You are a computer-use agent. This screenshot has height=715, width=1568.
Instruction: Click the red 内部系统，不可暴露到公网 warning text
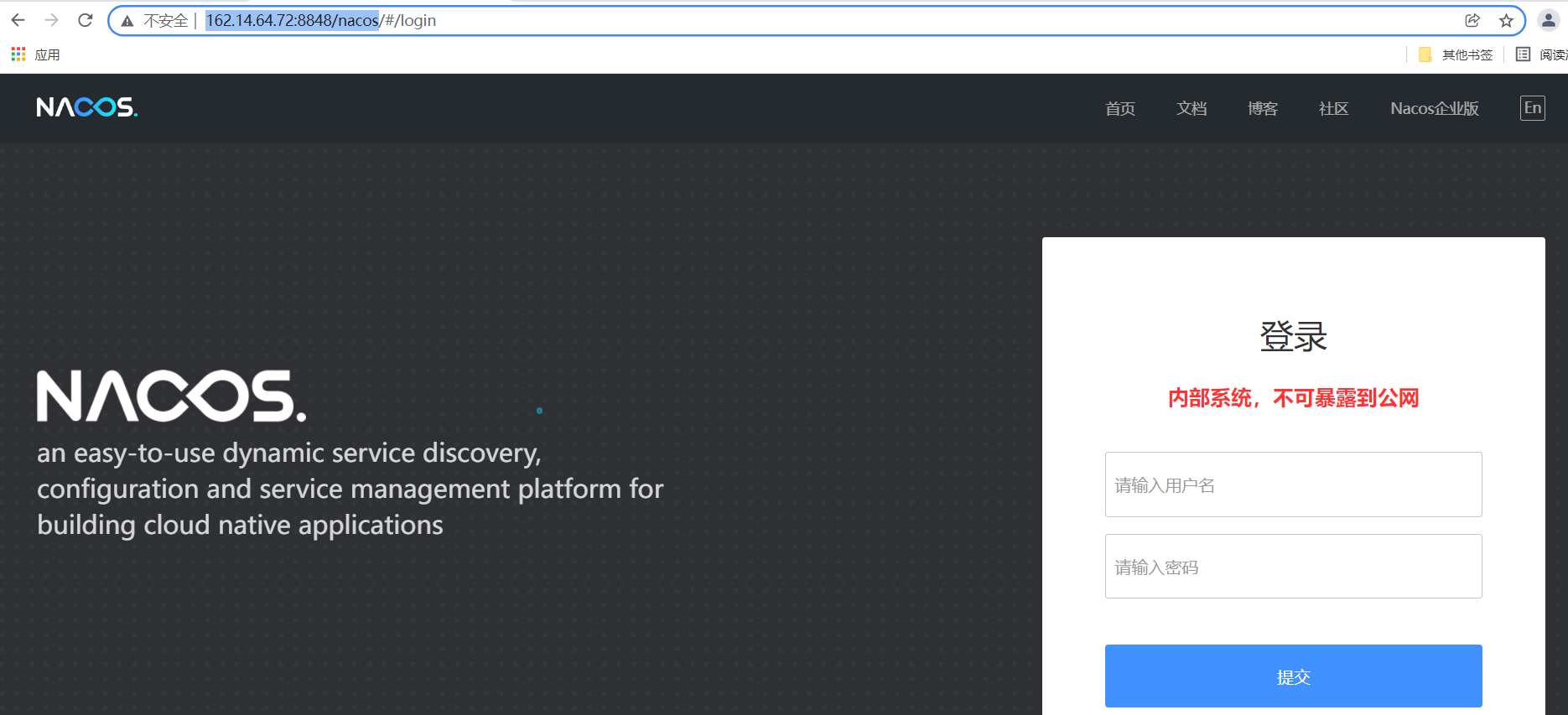pyautogui.click(x=1294, y=398)
